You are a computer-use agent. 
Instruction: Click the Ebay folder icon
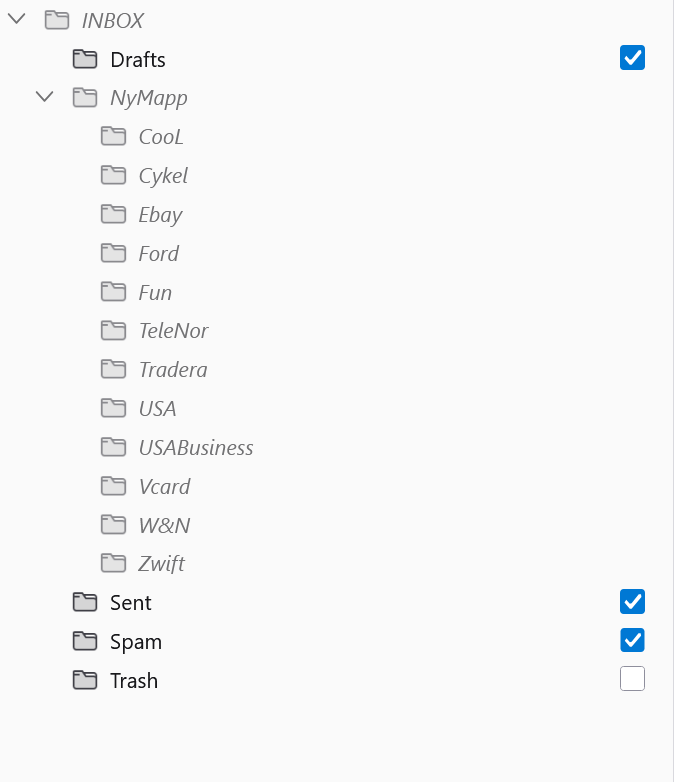tap(113, 214)
